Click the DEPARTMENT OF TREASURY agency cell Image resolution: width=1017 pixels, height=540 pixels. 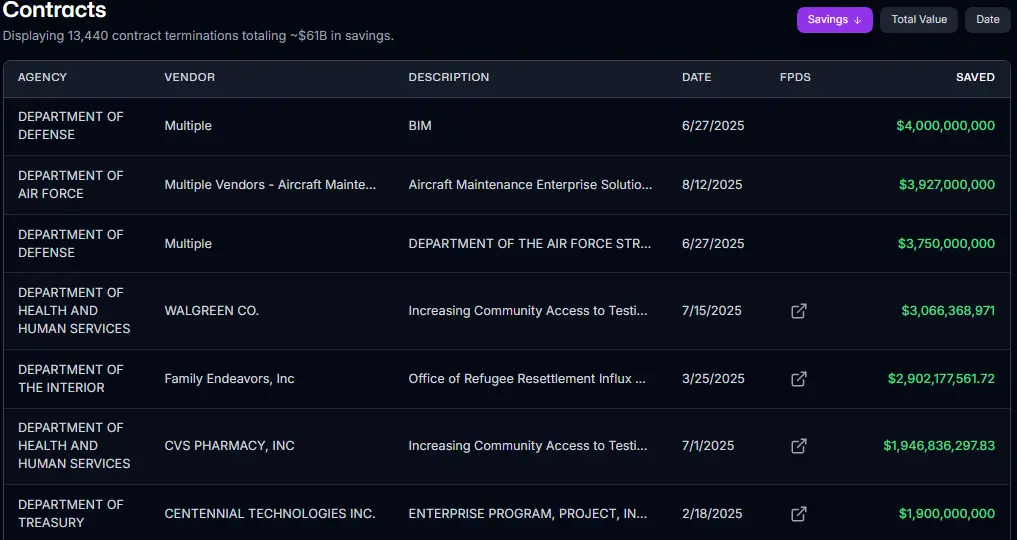click(71, 514)
